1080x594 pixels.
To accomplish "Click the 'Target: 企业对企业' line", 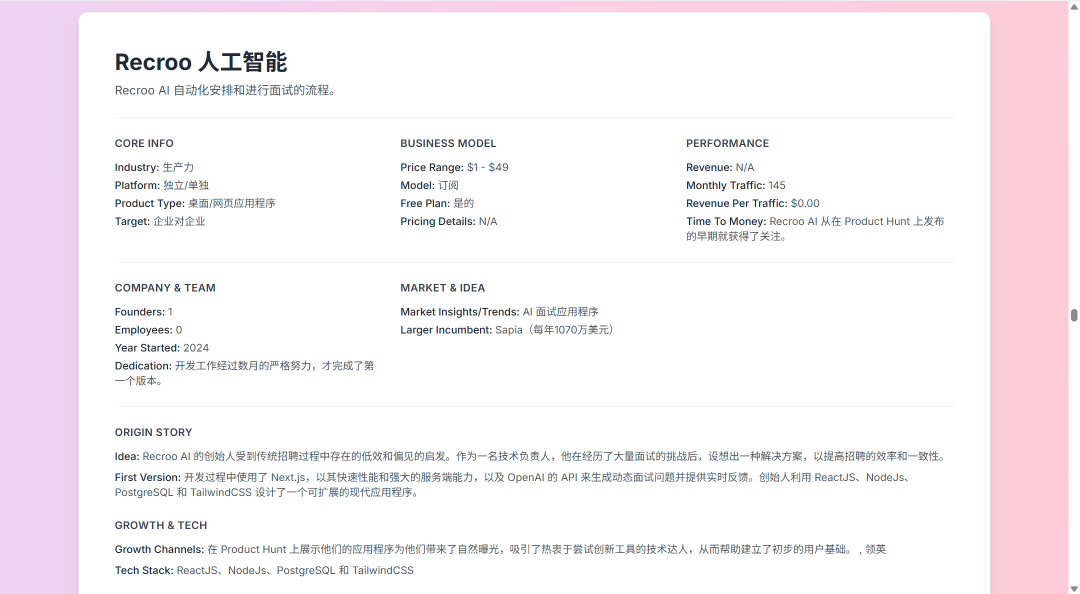I will pyautogui.click(x=160, y=221).
